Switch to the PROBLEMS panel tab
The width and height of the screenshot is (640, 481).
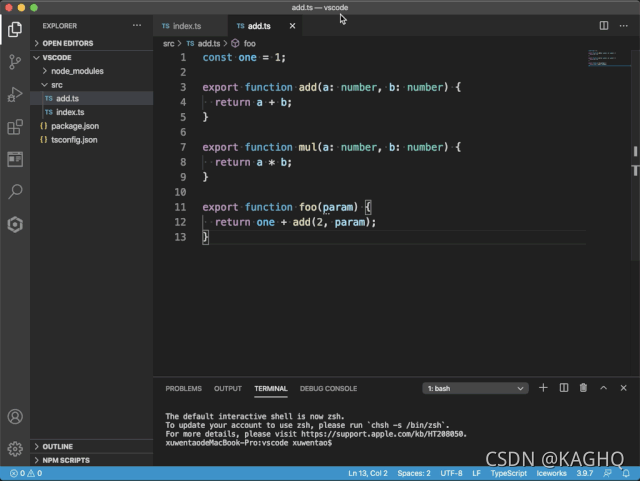click(183, 388)
